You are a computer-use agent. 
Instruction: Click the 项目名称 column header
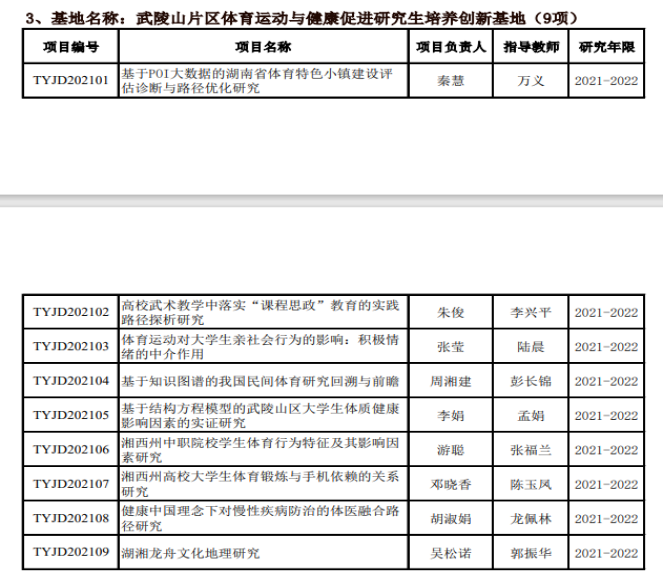(263, 47)
